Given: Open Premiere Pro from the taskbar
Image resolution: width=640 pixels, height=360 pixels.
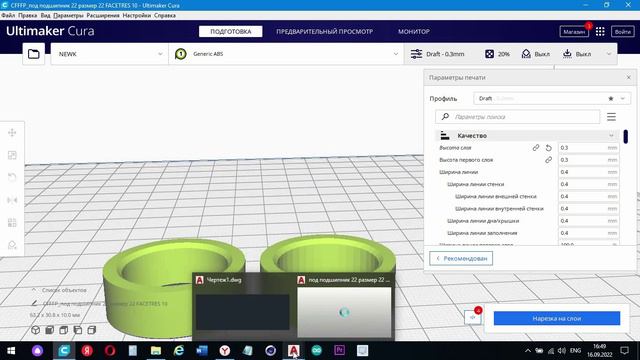Looking at the screenshot, I should 339,351.
